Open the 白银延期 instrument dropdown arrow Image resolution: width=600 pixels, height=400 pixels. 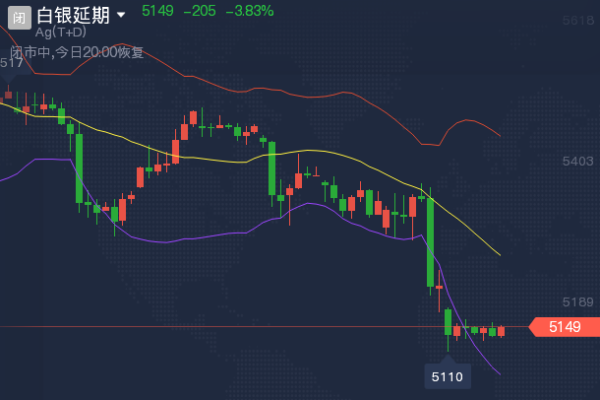point(121,15)
